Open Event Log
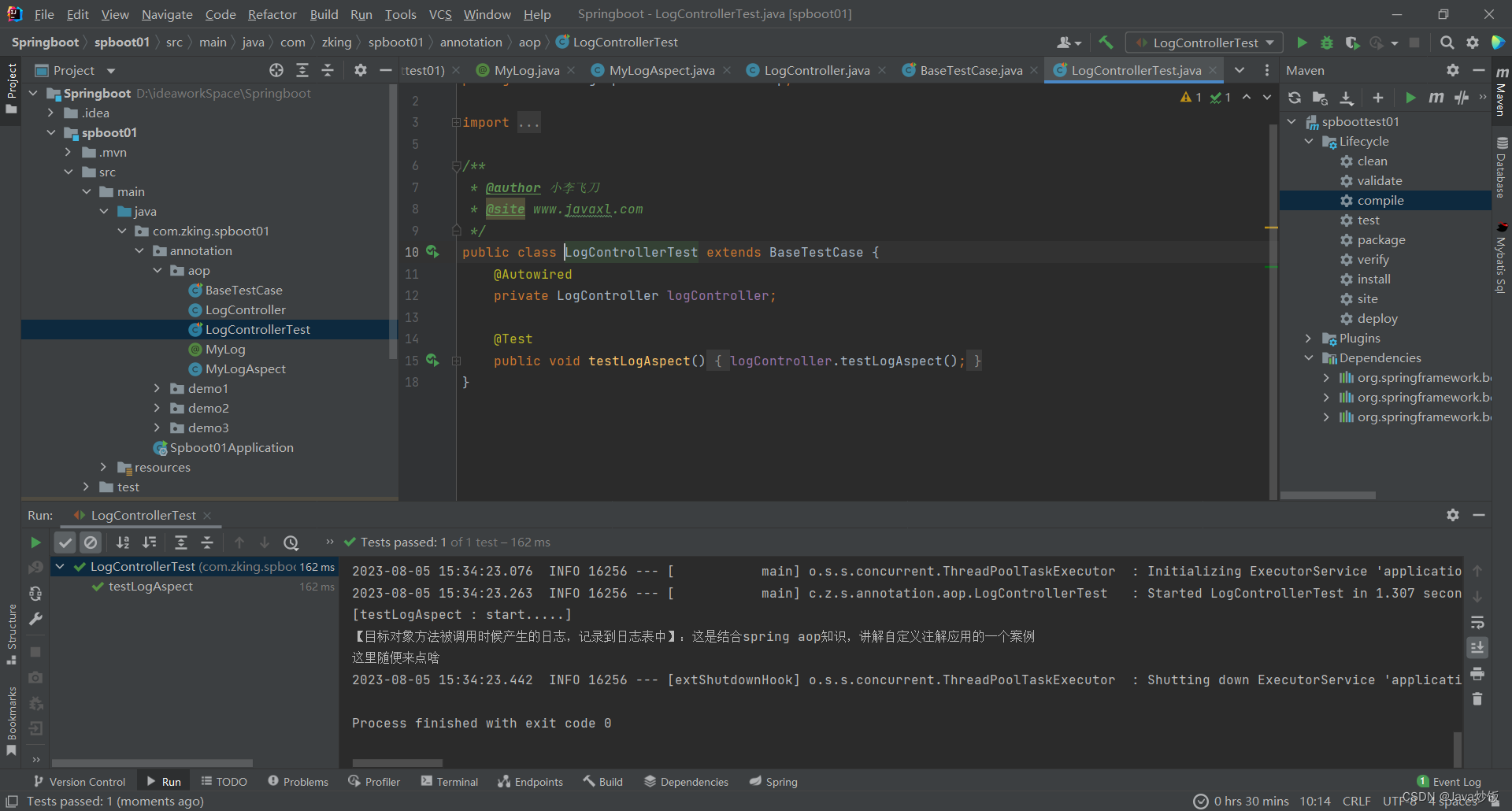 tap(1449, 782)
